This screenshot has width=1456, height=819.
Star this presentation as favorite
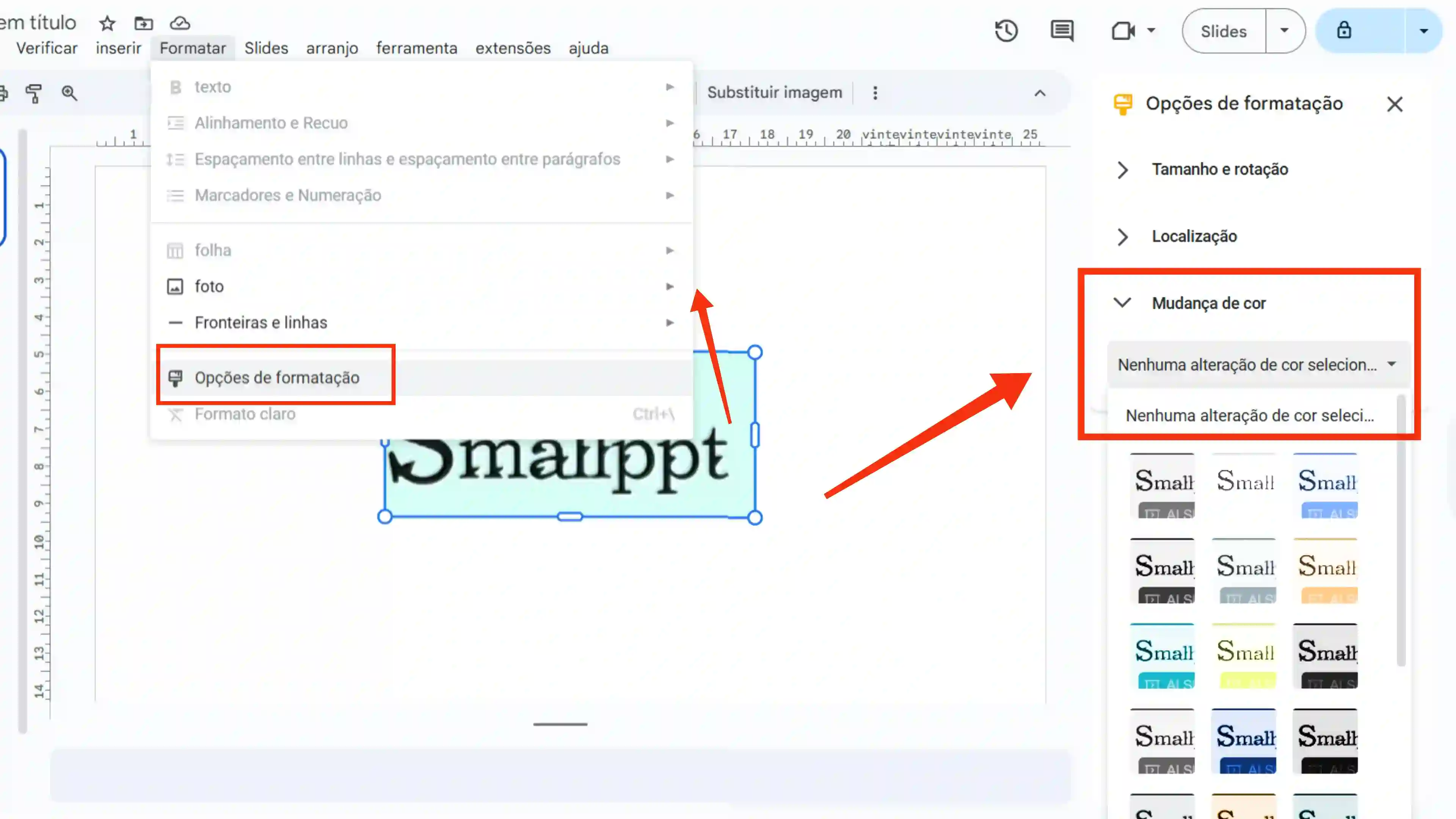(107, 23)
